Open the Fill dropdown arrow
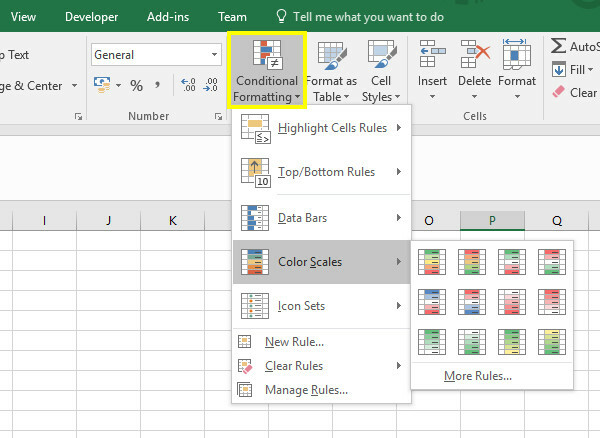Viewport: 600px width, 438px height. 591,70
